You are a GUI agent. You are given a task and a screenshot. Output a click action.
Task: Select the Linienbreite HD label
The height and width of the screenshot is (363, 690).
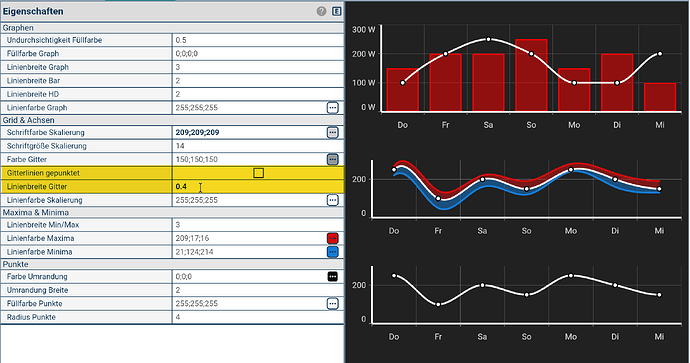click(33, 94)
